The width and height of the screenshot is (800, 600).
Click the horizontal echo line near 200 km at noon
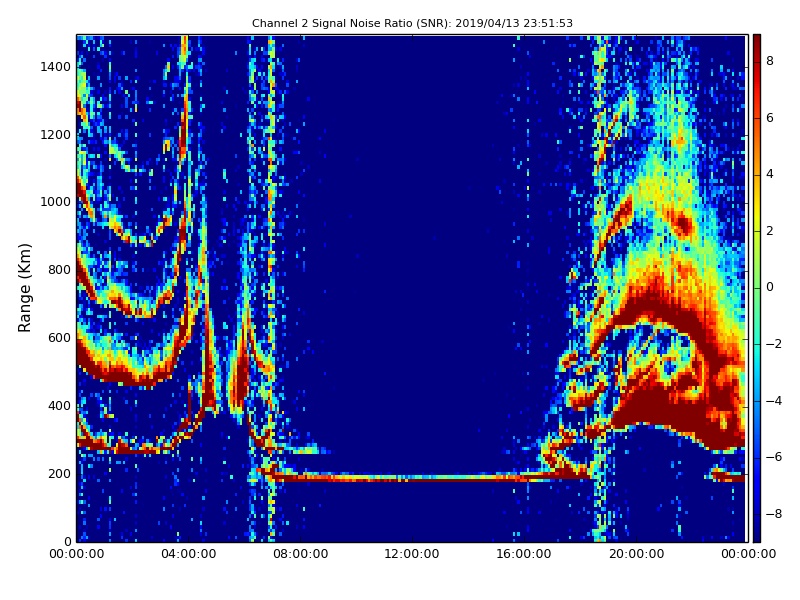click(x=412, y=478)
